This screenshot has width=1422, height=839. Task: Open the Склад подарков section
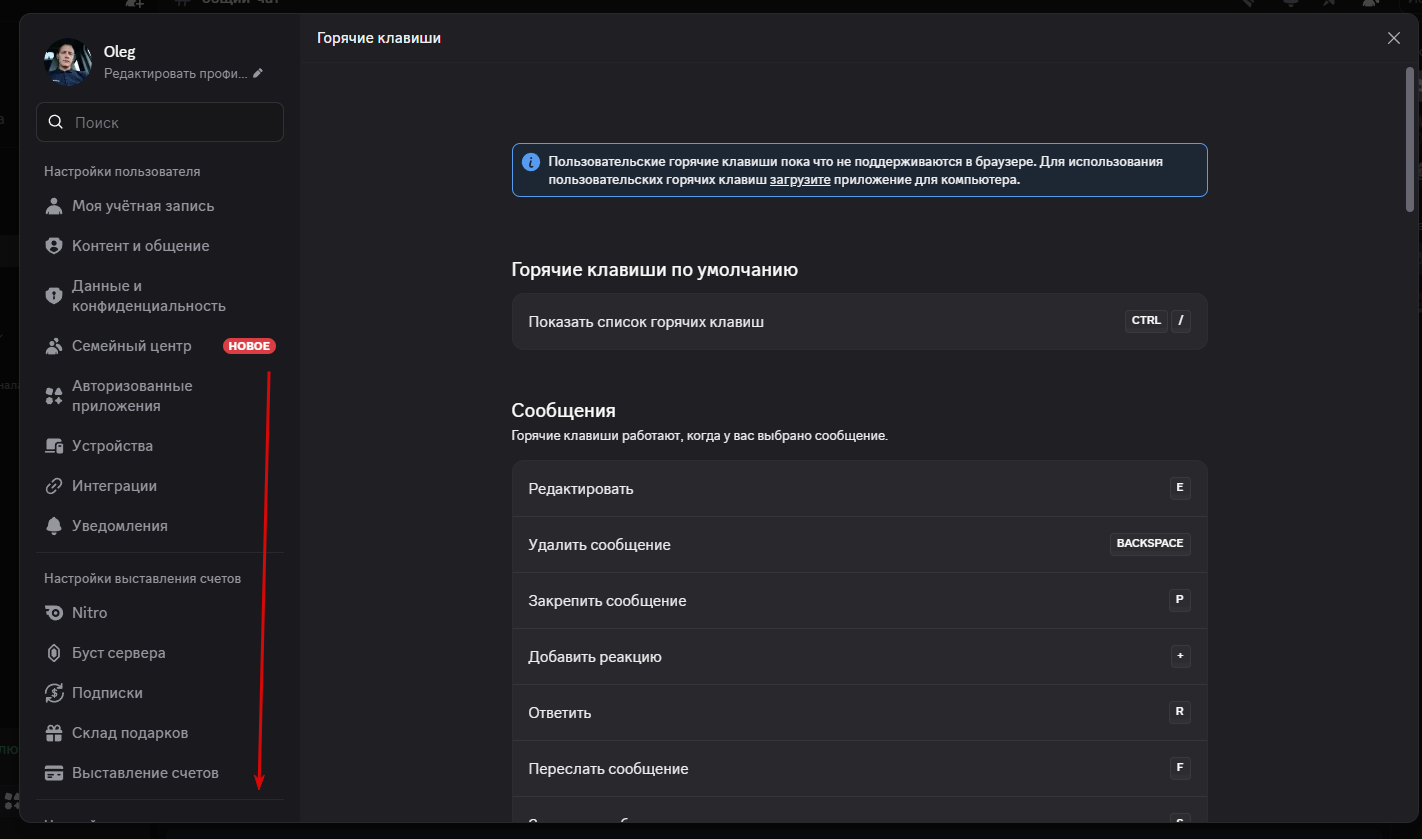(x=130, y=733)
